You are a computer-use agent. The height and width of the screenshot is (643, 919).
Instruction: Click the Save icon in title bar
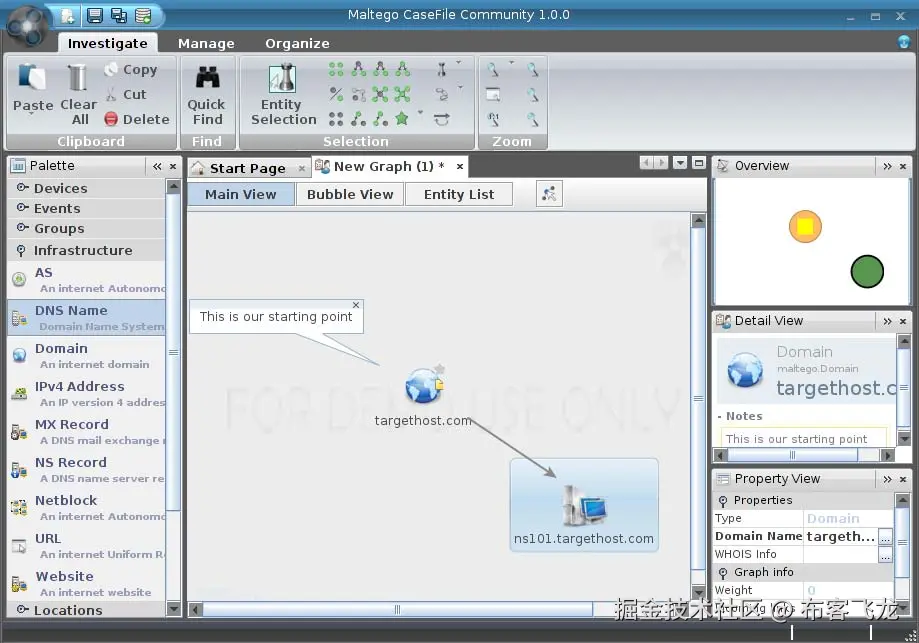[94, 16]
